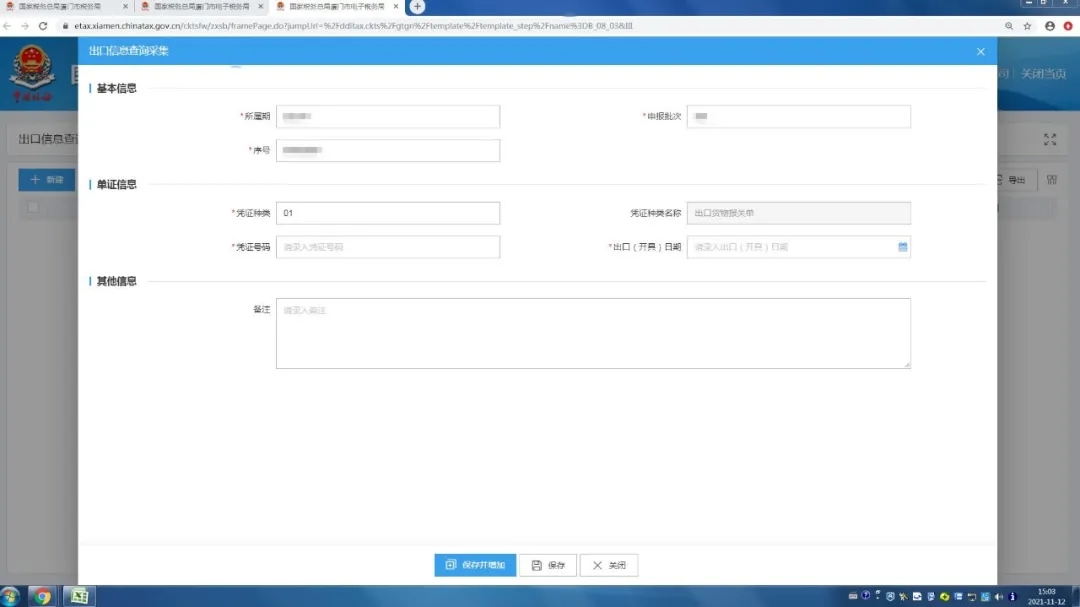1080x607 pixels.
Task: Click the 出口(开具)日期 date picker field
Action: [790, 247]
